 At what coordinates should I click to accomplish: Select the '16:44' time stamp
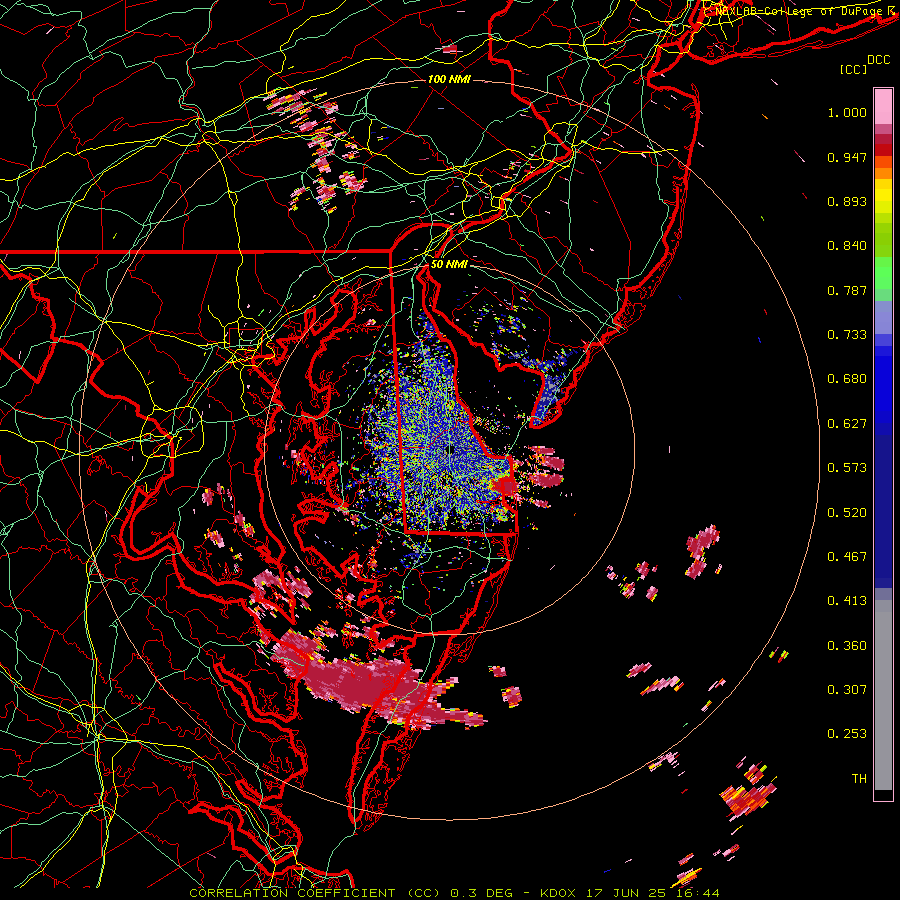point(697,893)
